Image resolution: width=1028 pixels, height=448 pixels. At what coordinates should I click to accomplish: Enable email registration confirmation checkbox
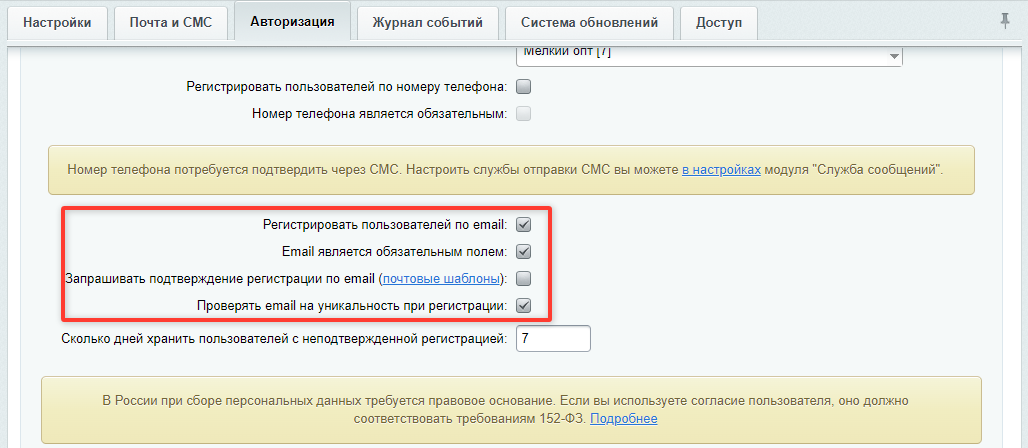pos(523,279)
